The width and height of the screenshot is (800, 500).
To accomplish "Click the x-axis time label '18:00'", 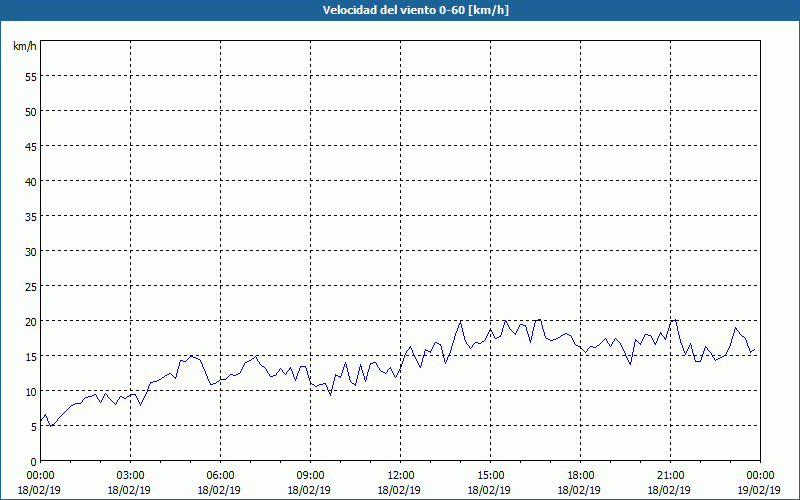I will pyautogui.click(x=581, y=476).
